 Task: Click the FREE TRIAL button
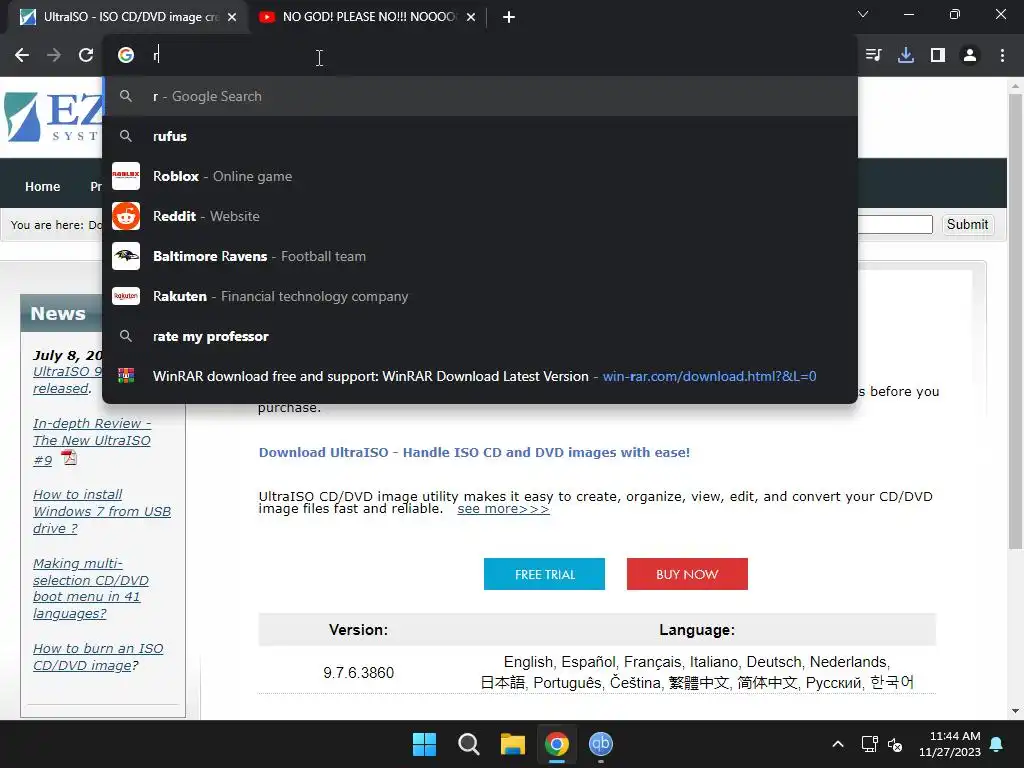pos(544,574)
